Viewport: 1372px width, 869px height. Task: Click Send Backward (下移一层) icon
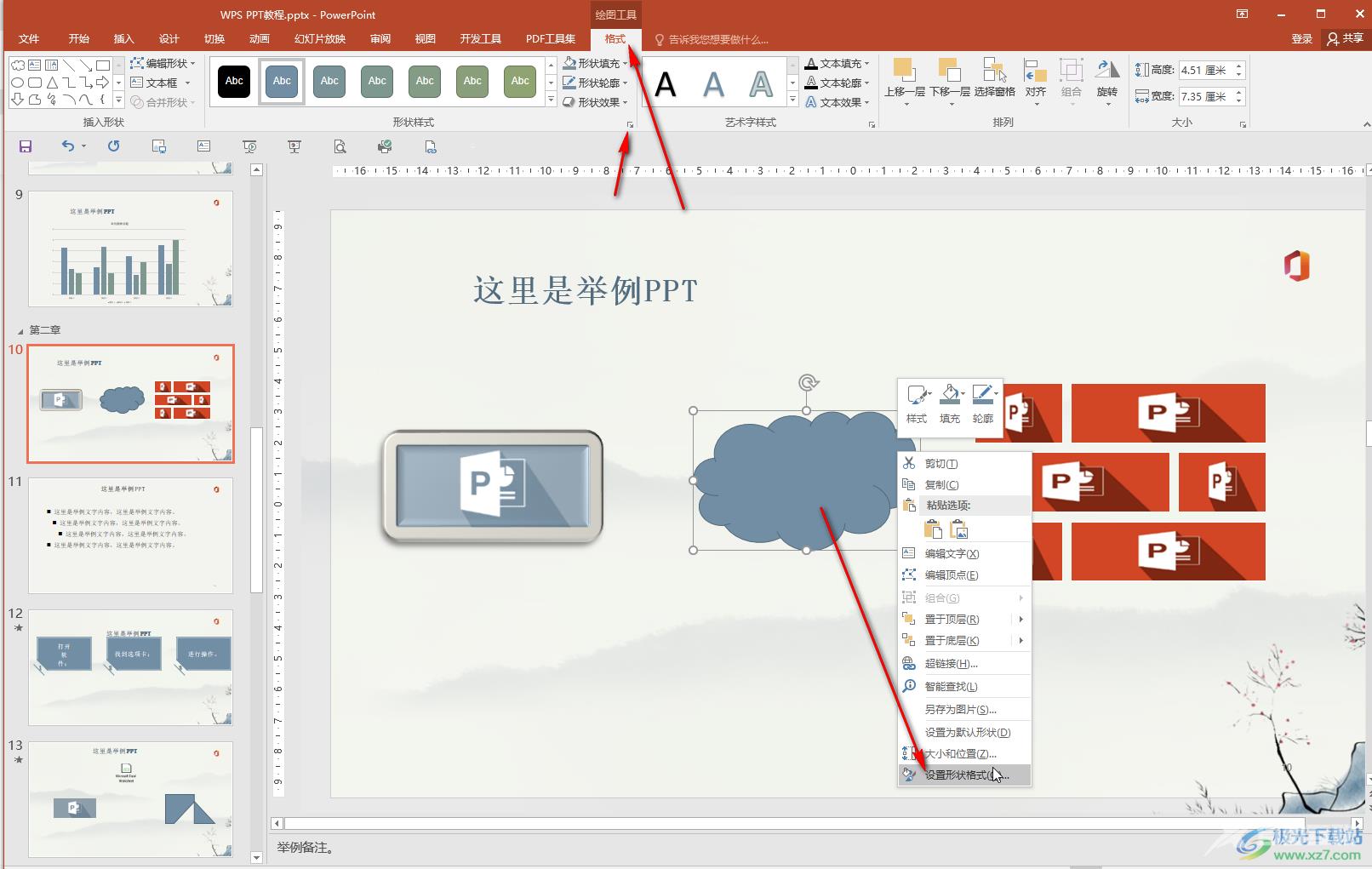pos(949,81)
